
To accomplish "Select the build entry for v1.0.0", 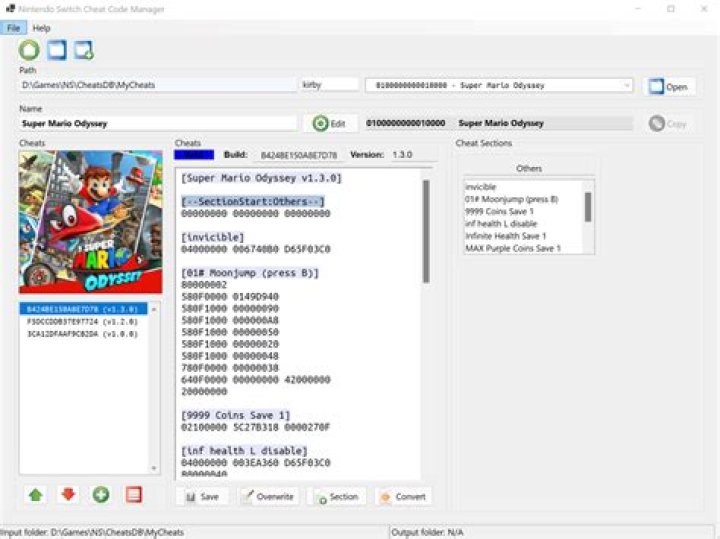I will pos(83,334).
